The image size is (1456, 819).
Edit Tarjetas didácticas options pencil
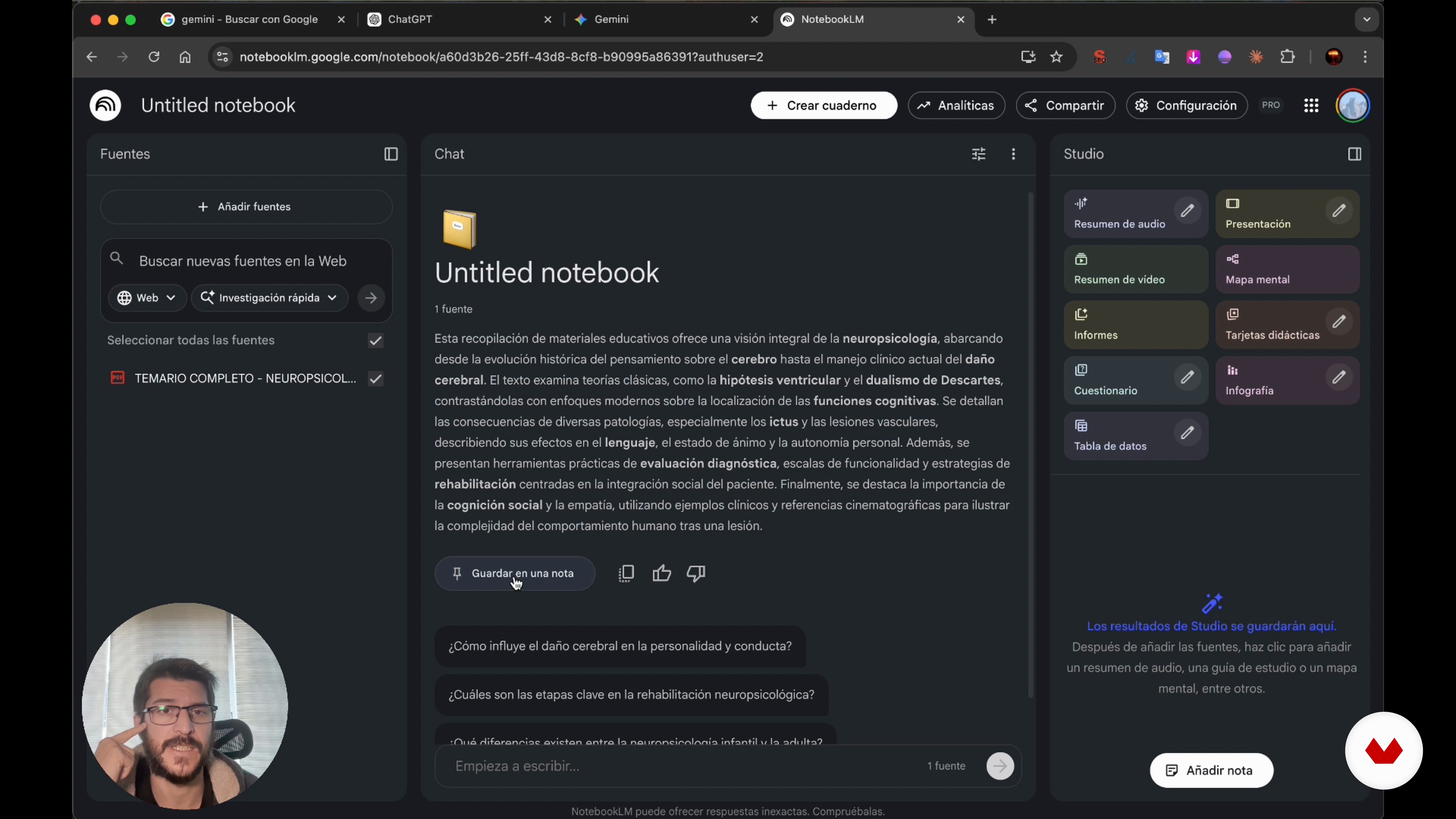(x=1338, y=322)
